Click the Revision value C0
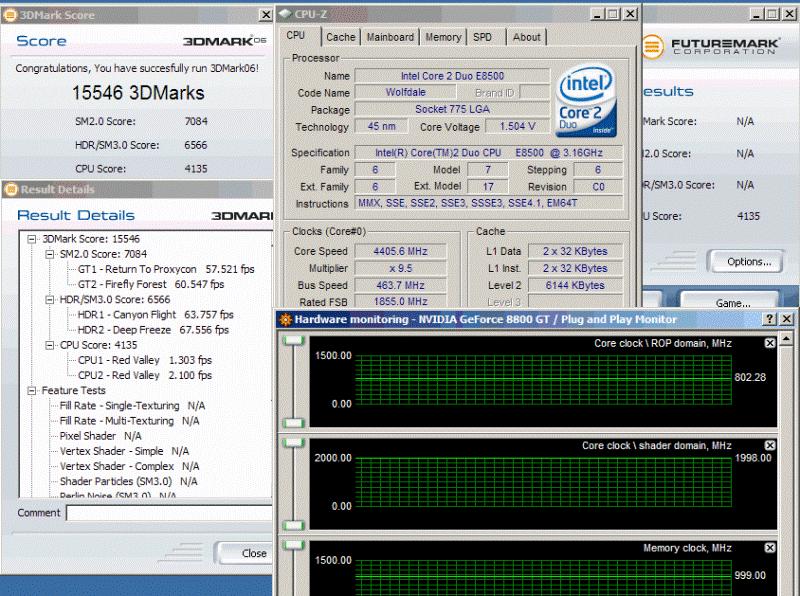This screenshot has height=596, width=800. (598, 187)
